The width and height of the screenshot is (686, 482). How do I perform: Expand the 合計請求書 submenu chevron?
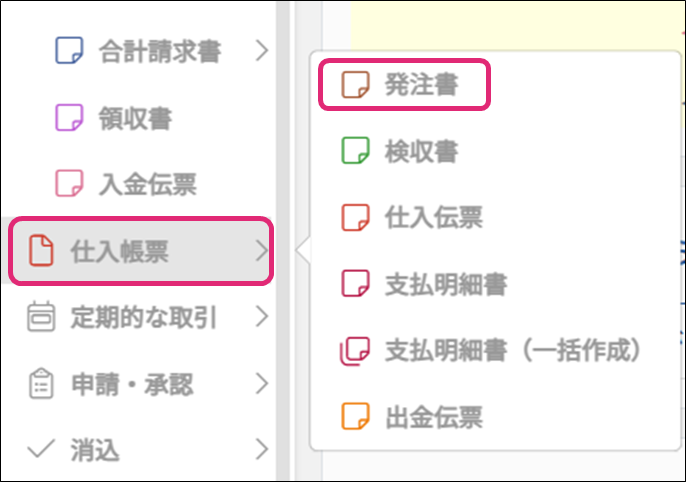point(262,50)
